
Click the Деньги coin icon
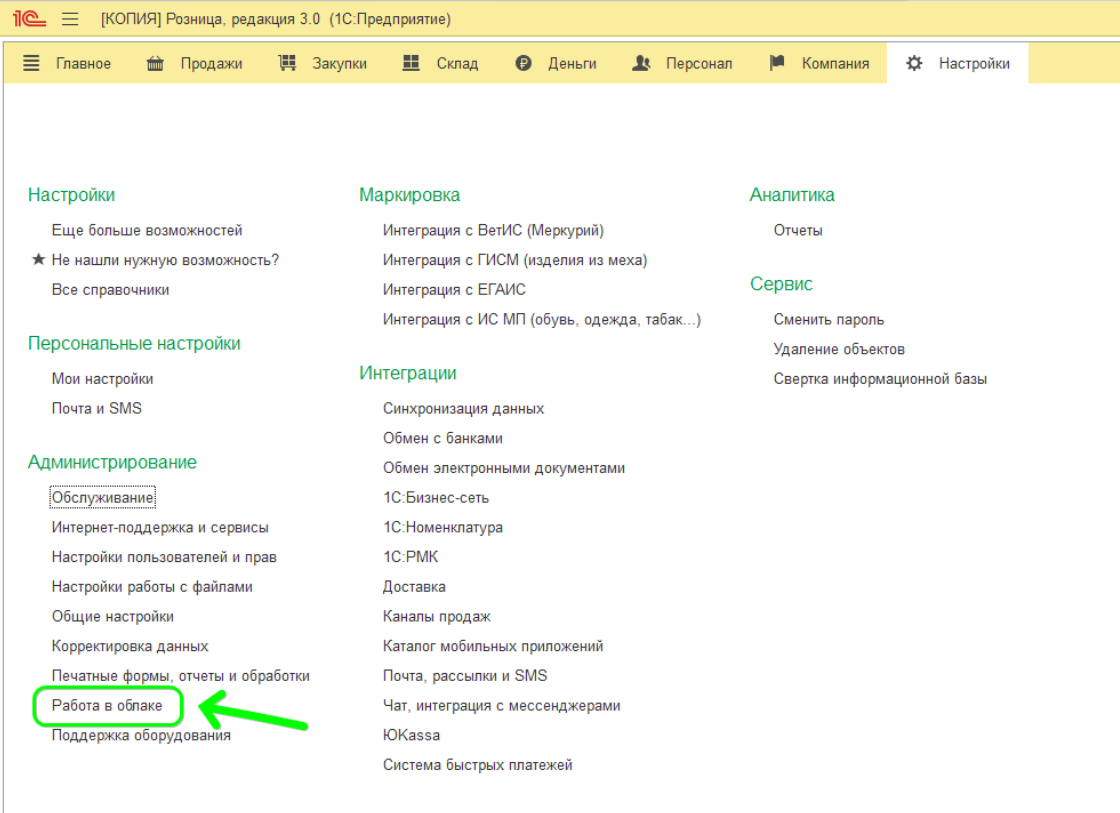click(524, 64)
